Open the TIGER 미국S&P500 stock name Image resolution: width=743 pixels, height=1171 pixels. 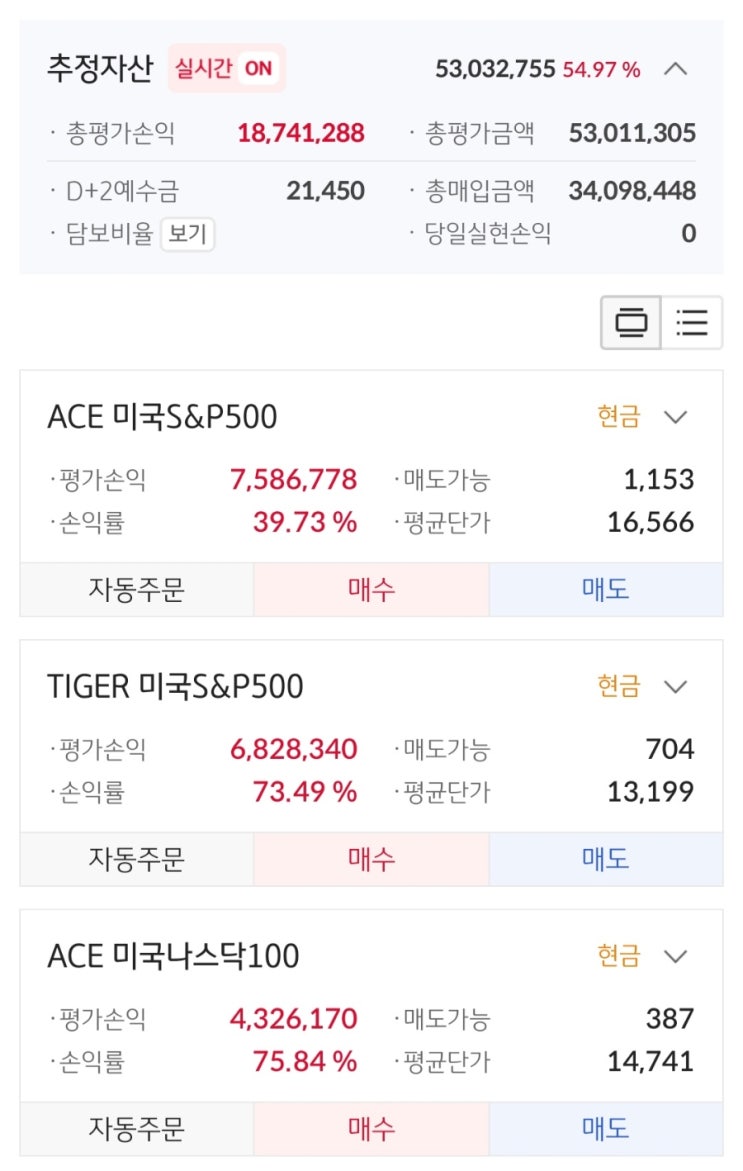pyautogui.click(x=175, y=687)
